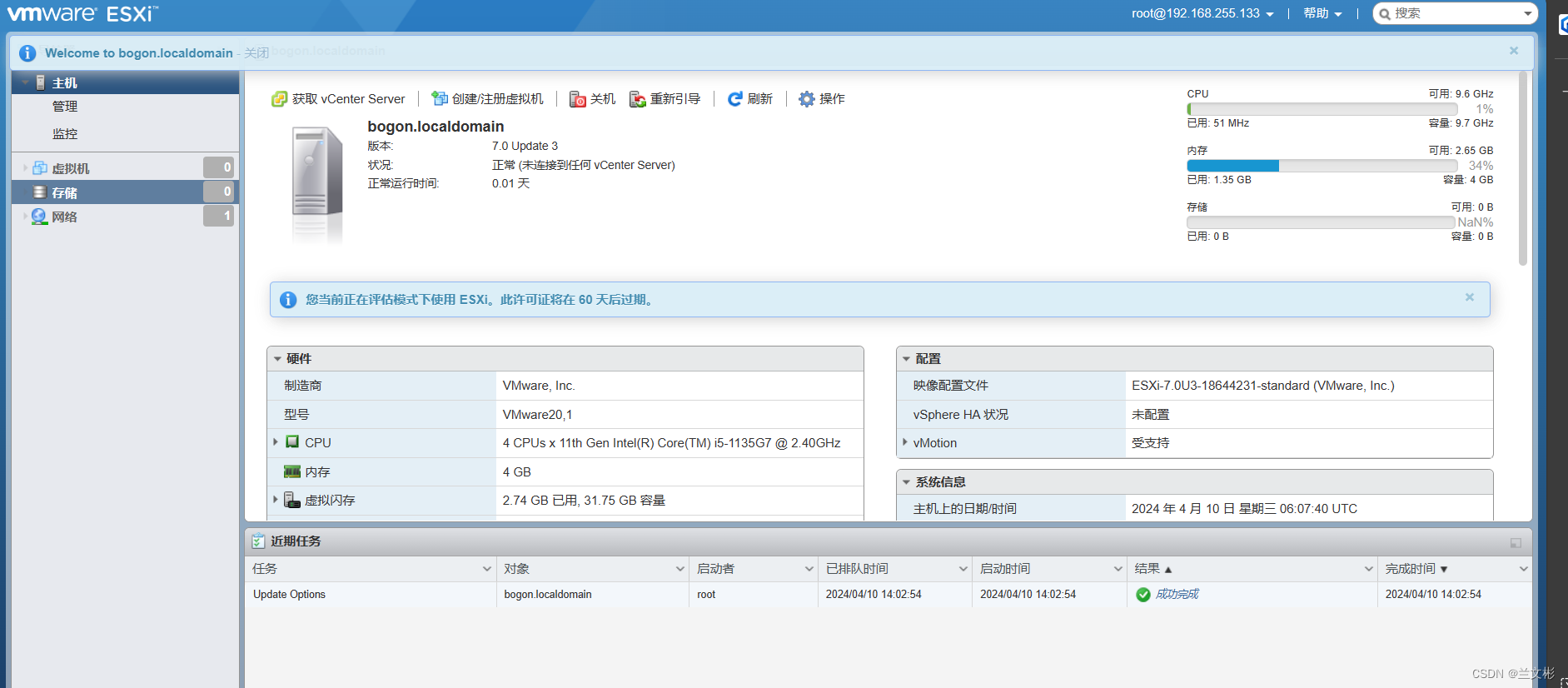Expand the 虚拟闪存 row

[276, 500]
